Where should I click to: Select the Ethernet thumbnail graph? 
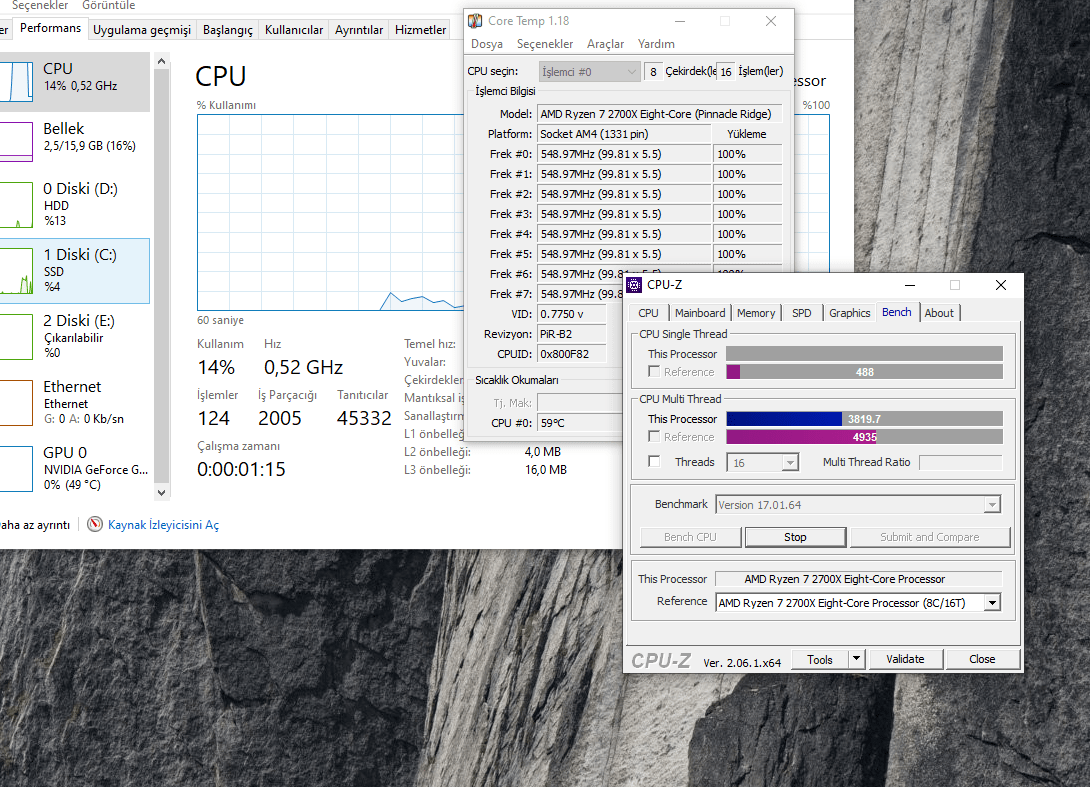click(x=16, y=403)
